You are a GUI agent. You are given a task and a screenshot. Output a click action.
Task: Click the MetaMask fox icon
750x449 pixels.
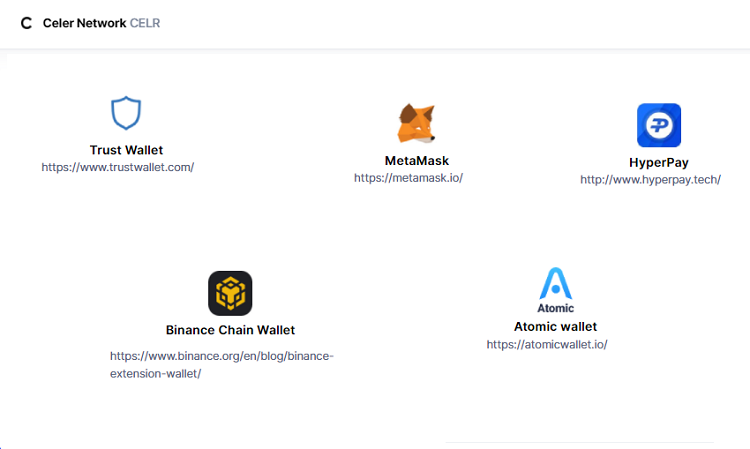pyautogui.click(x=416, y=124)
